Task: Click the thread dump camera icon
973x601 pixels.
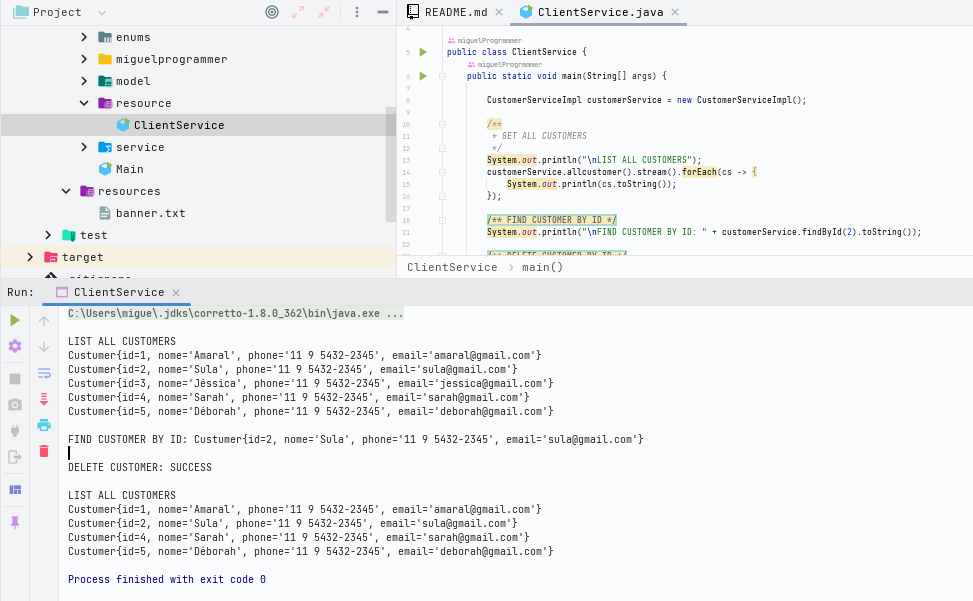Action: click(x=15, y=404)
